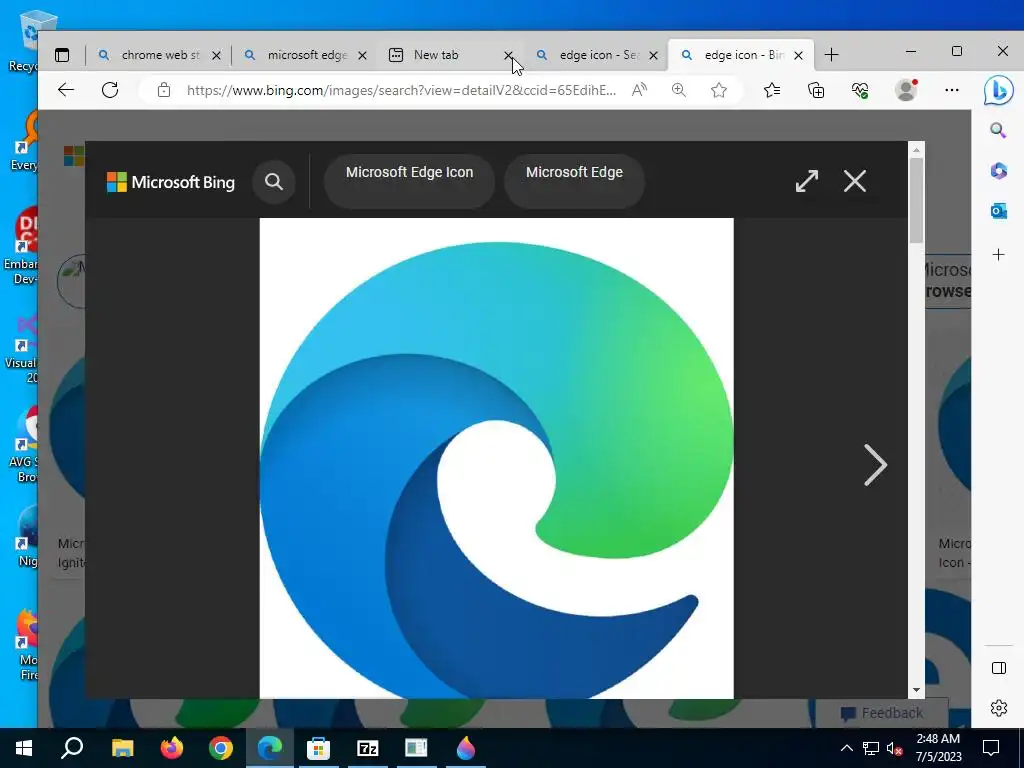
Task: Add a sidebar app with plus
Action: [999, 255]
